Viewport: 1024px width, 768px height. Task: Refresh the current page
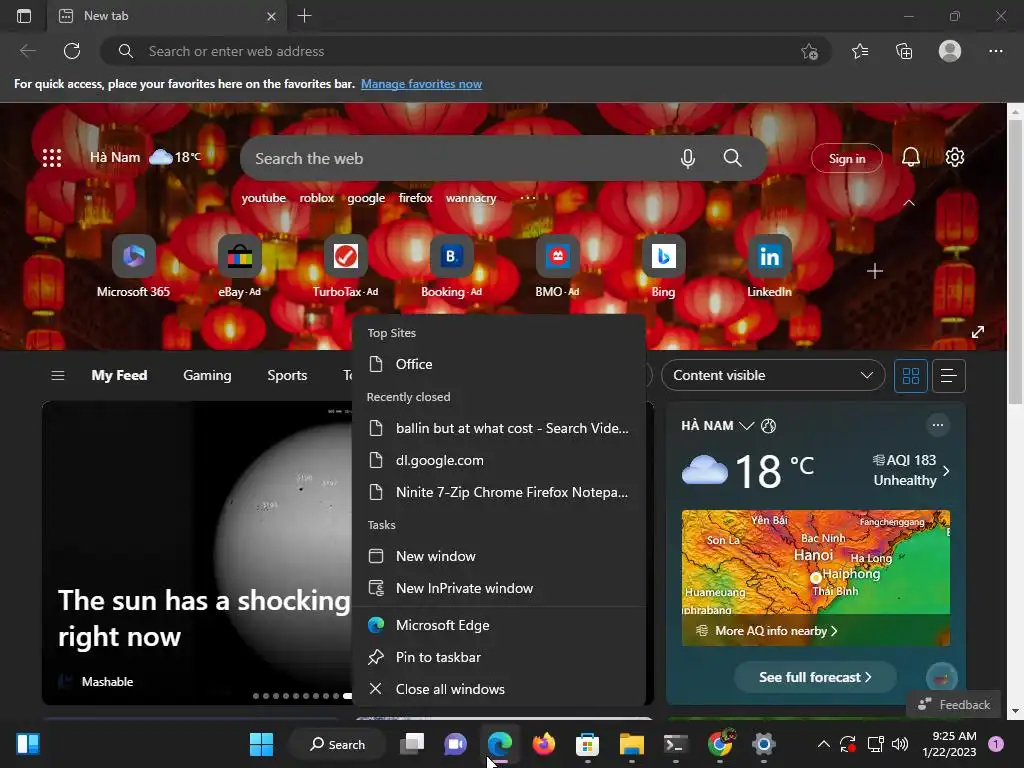pyautogui.click(x=72, y=51)
